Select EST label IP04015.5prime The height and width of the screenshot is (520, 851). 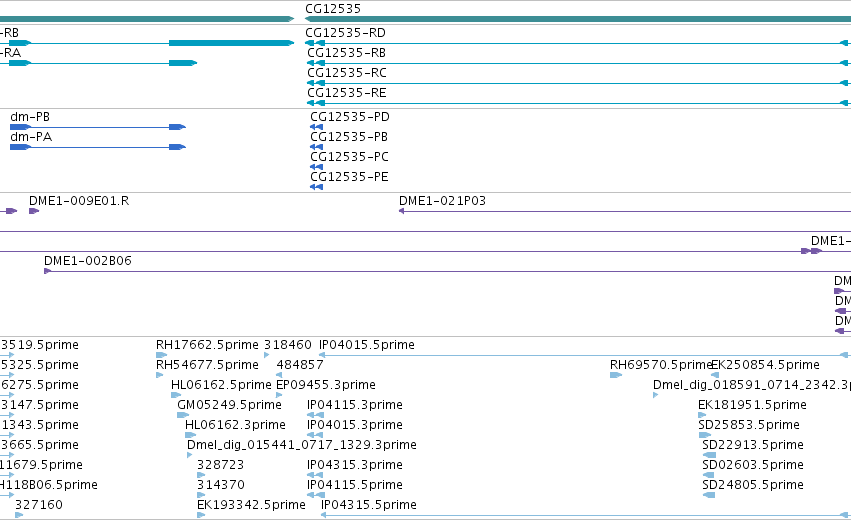tap(367, 345)
